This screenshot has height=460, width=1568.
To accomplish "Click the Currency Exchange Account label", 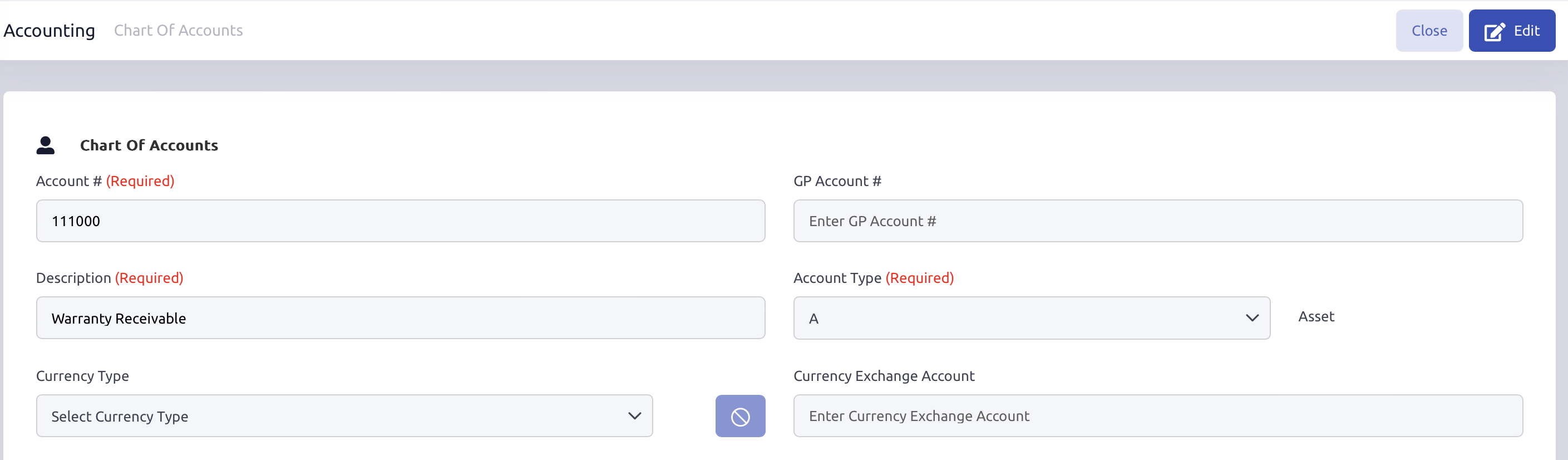I will click(x=884, y=376).
